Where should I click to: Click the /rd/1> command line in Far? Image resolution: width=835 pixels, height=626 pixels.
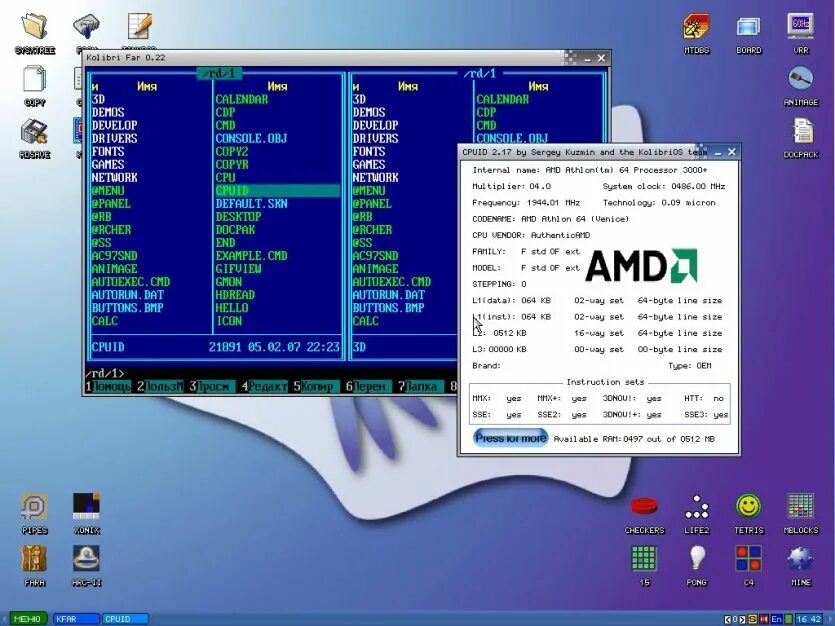pyautogui.click(x=271, y=373)
